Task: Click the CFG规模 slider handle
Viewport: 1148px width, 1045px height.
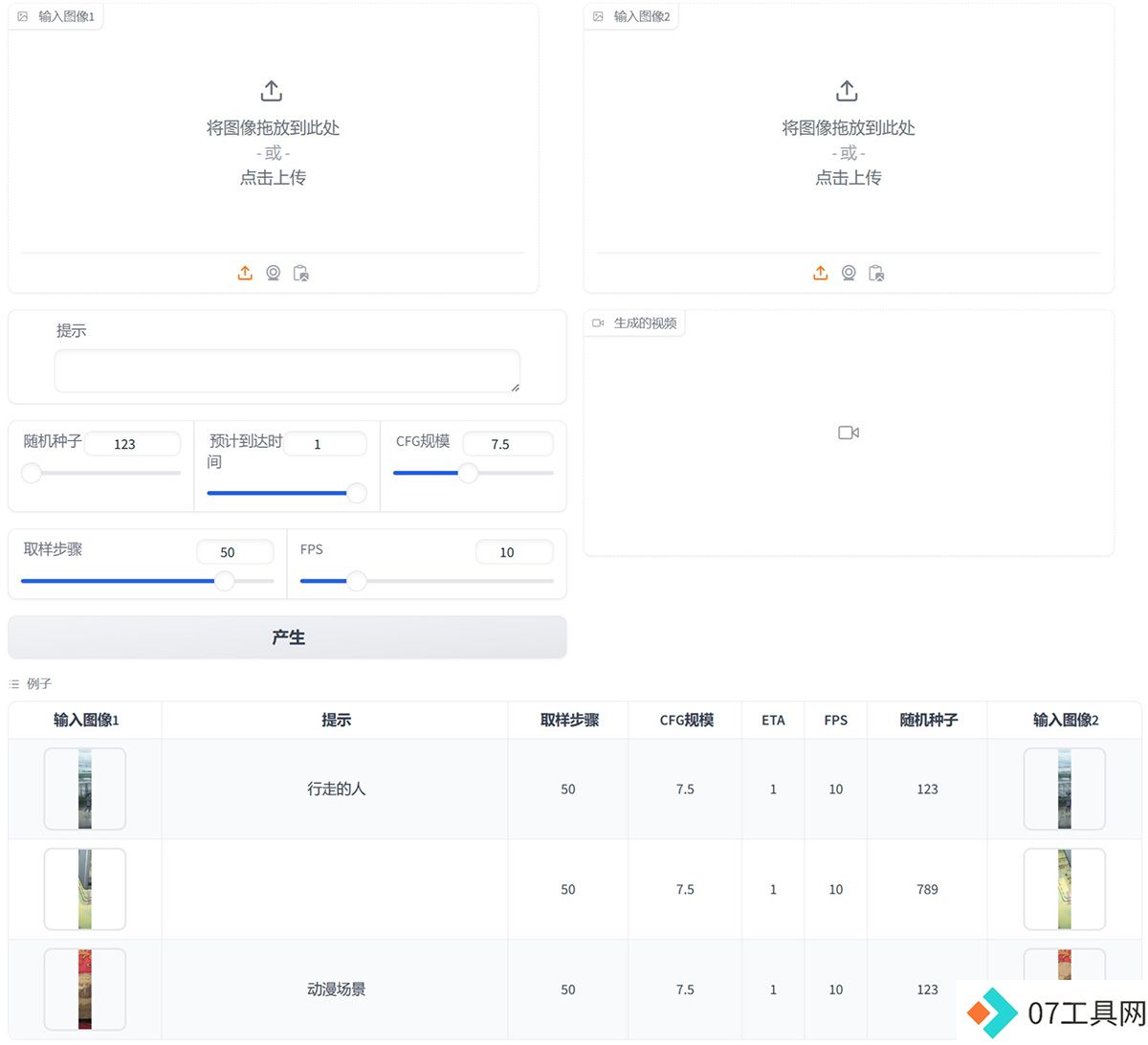Action: point(468,473)
